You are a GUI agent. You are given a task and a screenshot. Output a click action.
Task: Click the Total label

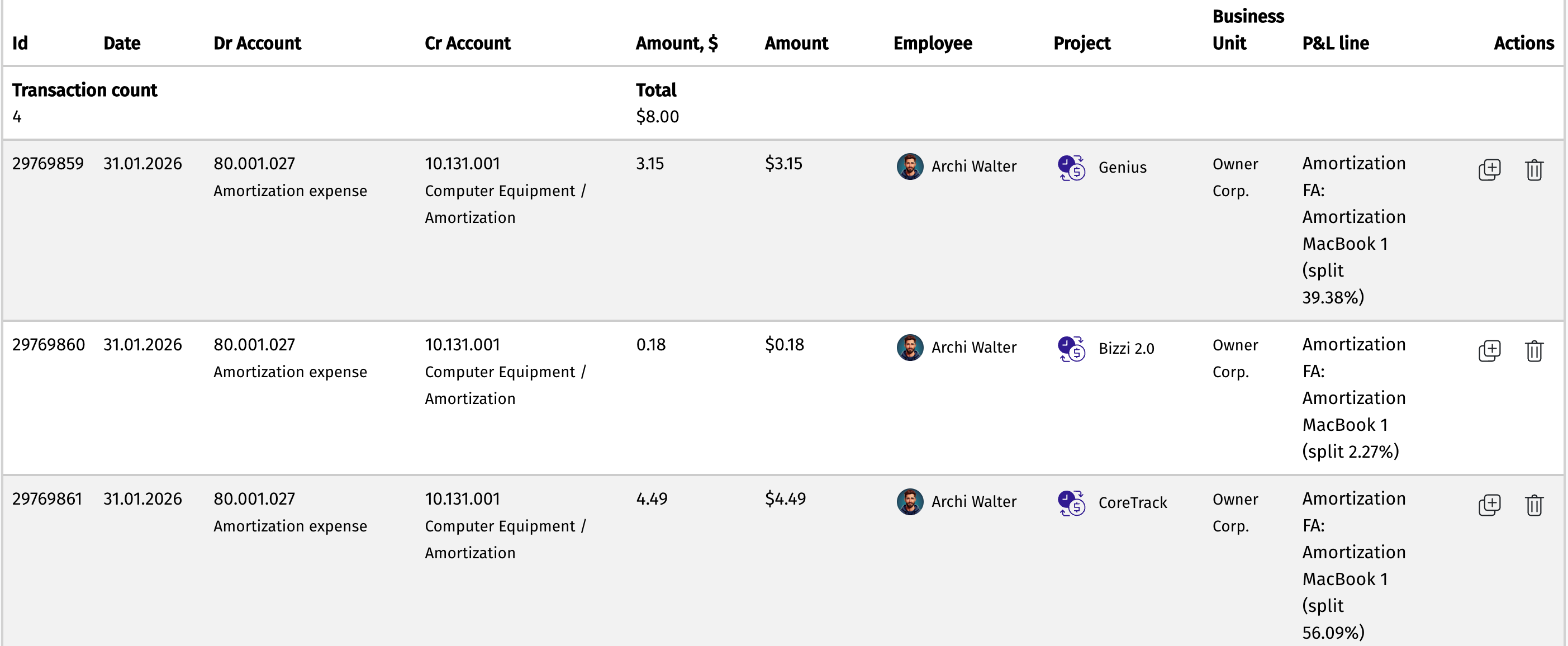[x=655, y=90]
